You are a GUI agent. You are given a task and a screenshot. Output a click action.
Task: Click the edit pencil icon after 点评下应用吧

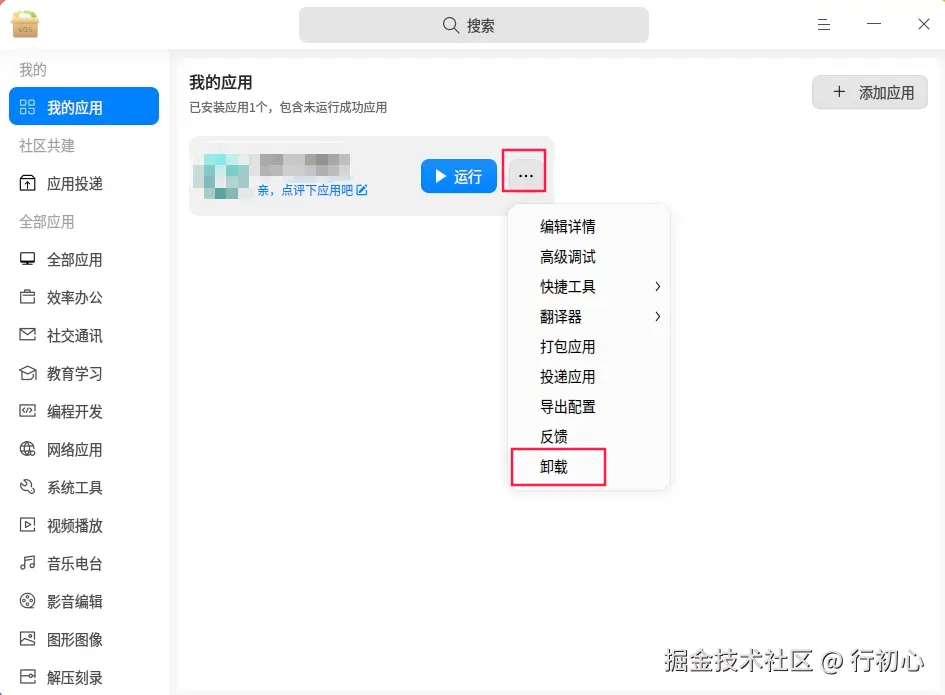(362, 190)
